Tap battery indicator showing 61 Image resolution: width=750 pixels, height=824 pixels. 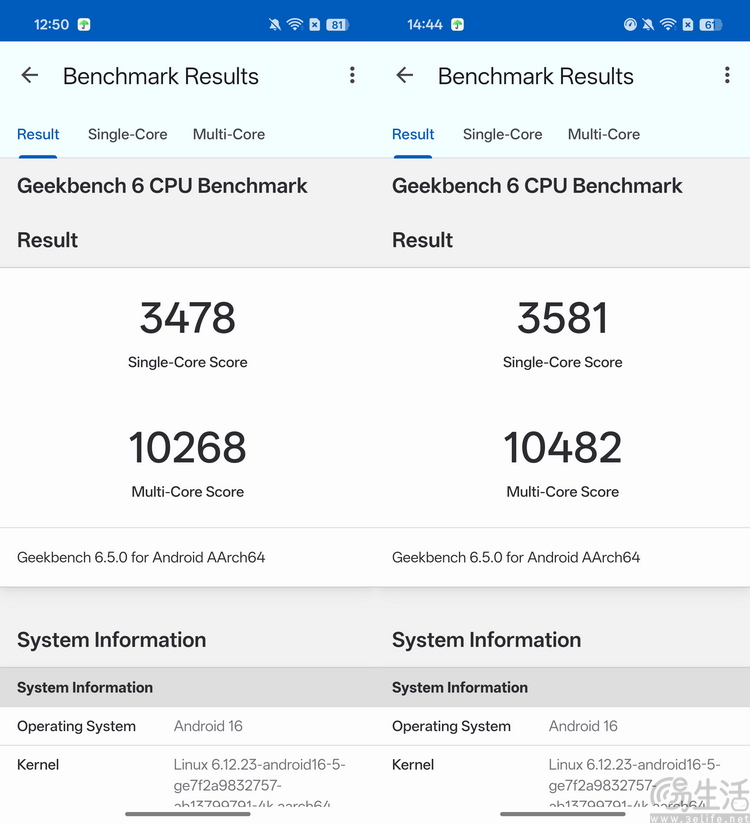click(x=710, y=24)
